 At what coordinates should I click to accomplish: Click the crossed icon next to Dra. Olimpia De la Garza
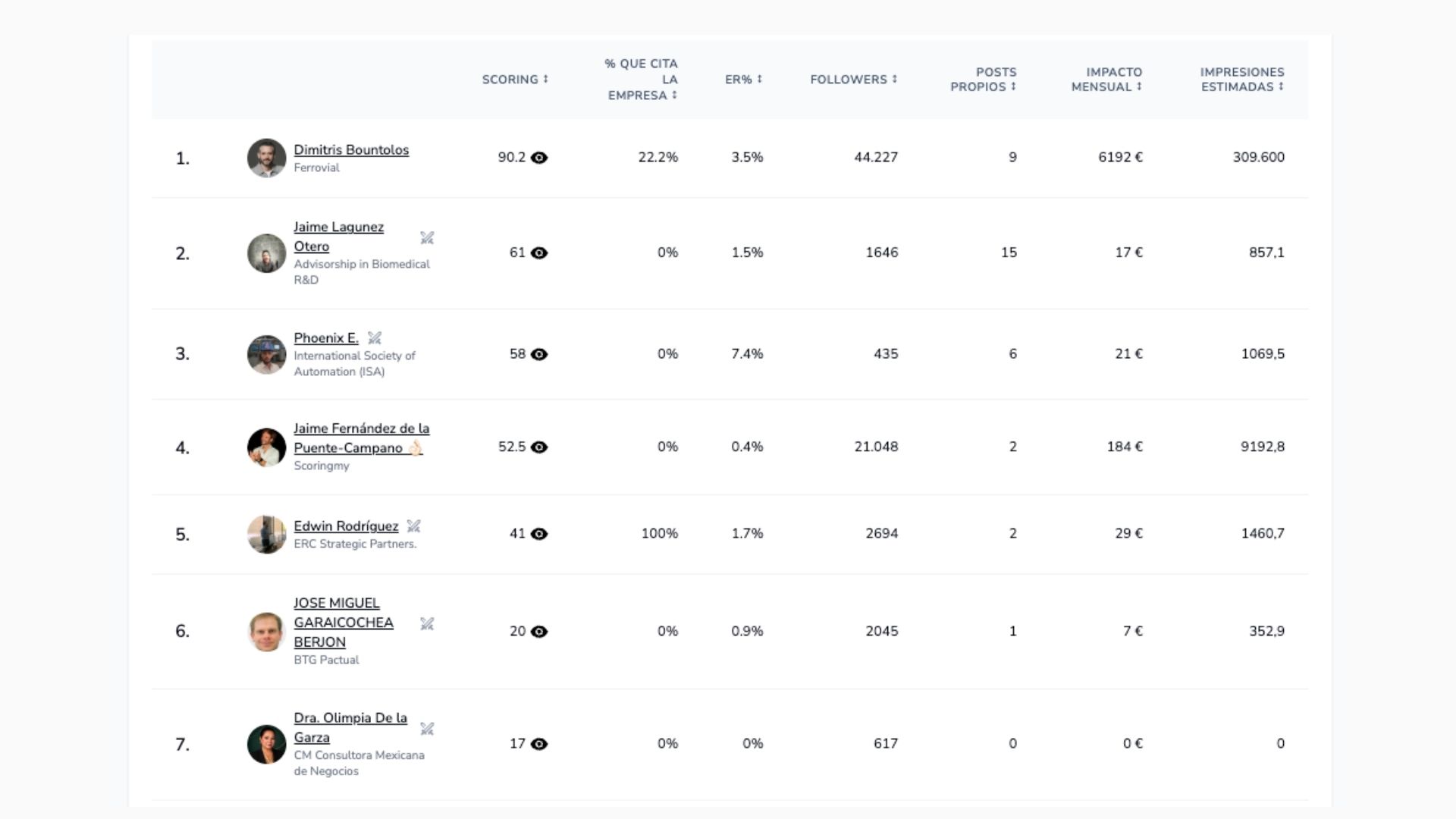427,729
